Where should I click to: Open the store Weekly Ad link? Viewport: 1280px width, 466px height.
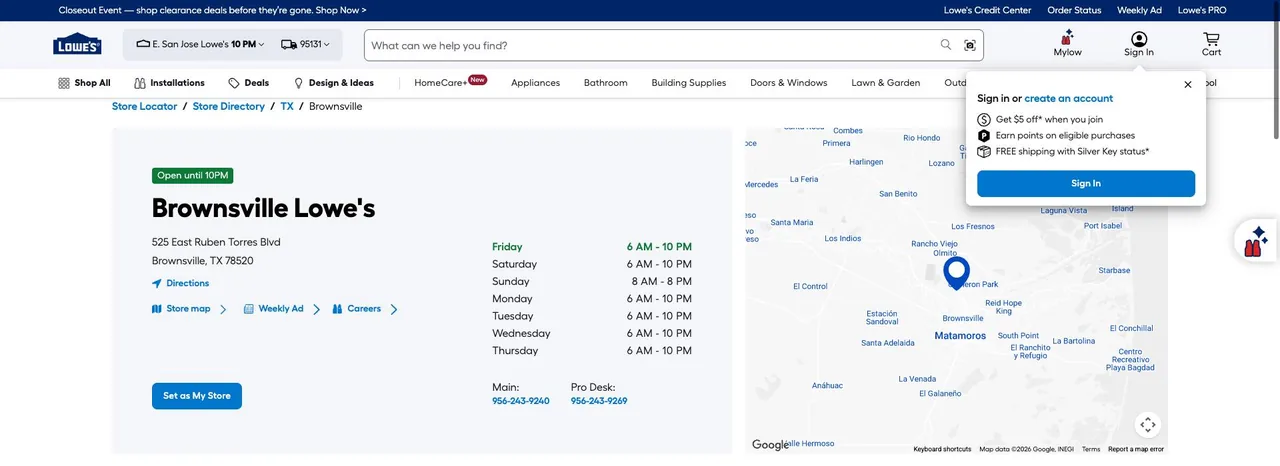pyautogui.click(x=282, y=309)
